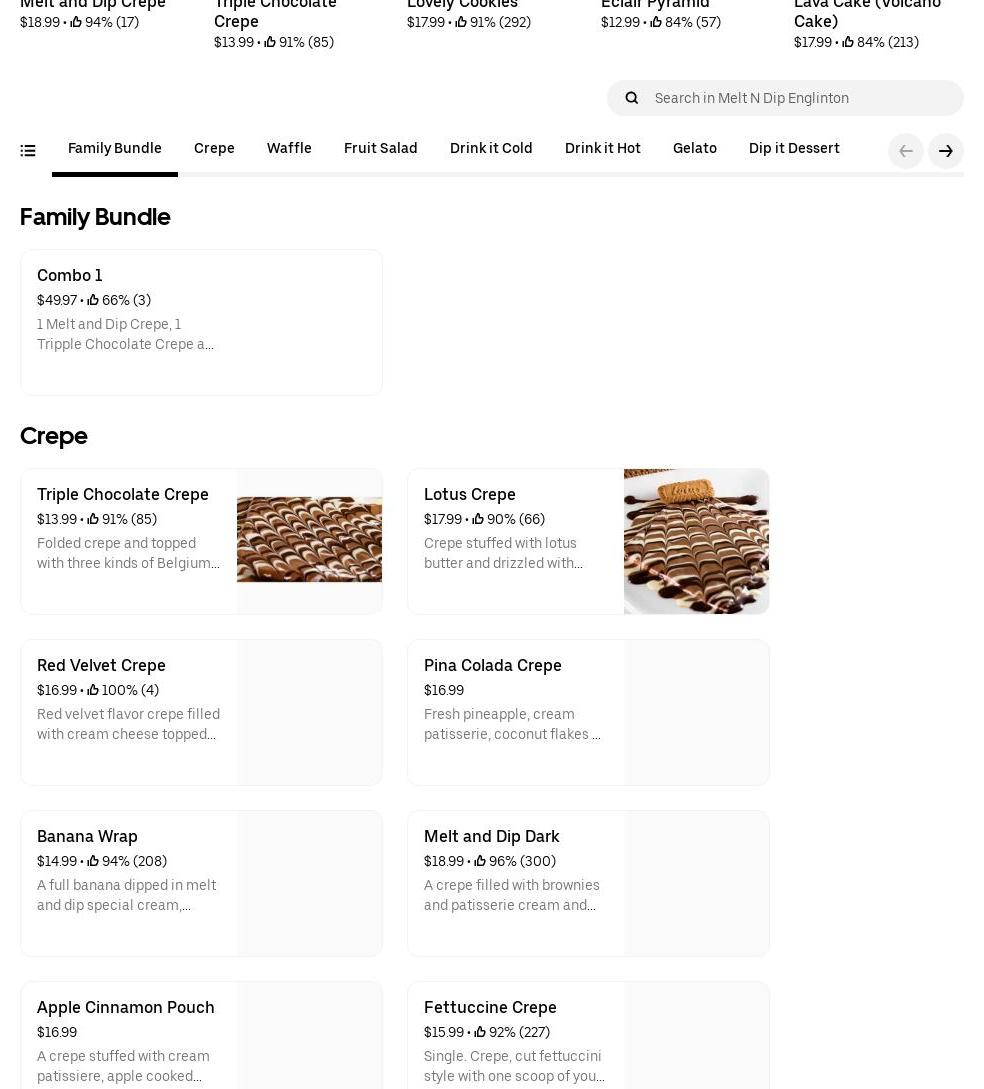
Task: Click the search magnifier icon
Action: 631,98
